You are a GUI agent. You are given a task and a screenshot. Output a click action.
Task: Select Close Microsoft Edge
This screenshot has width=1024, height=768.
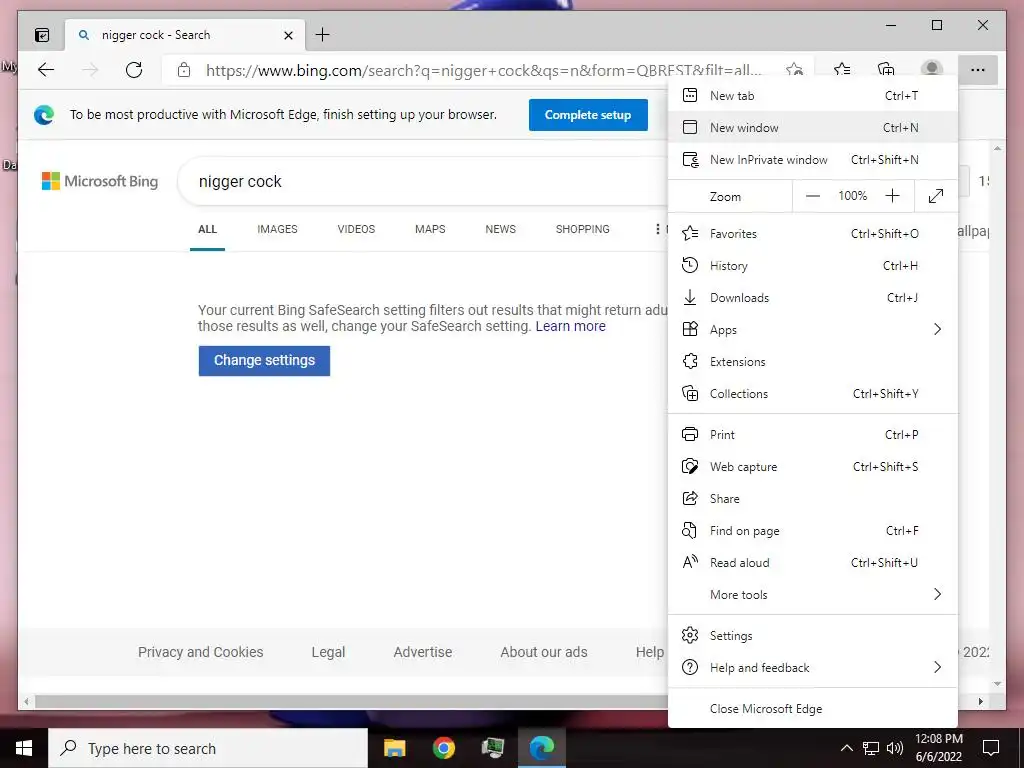click(x=813, y=709)
